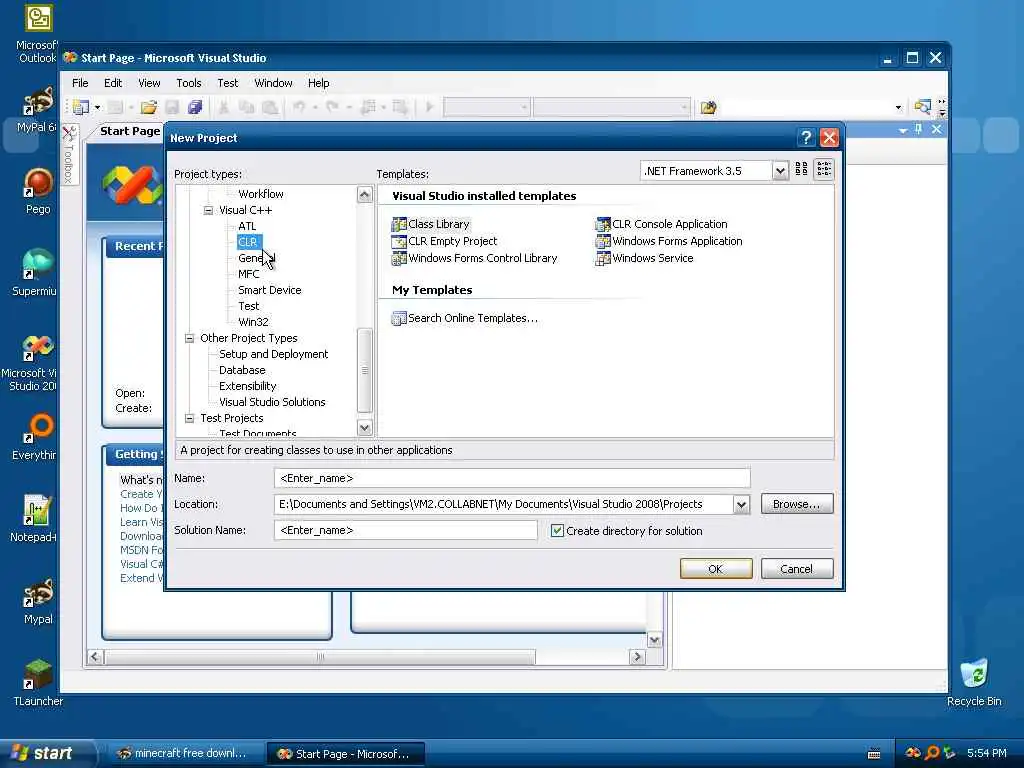
Task: Select the Windows Forms Application template
Action: (x=669, y=241)
